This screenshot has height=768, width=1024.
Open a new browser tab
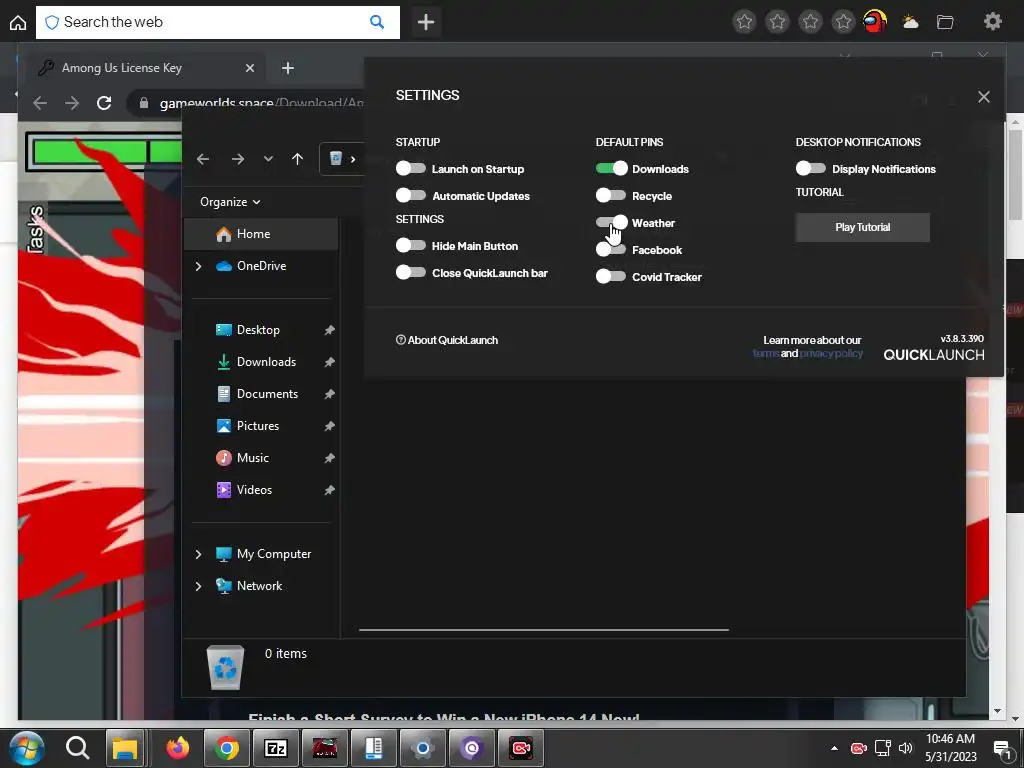pos(288,68)
